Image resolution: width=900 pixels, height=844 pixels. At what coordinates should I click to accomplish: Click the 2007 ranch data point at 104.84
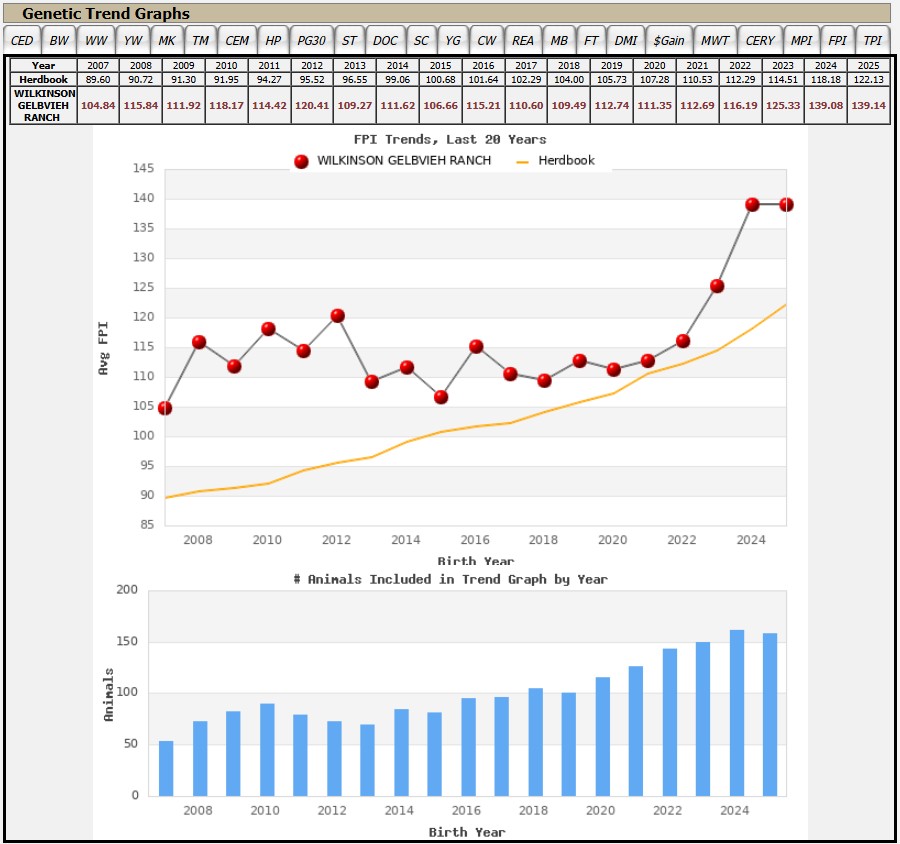165,408
